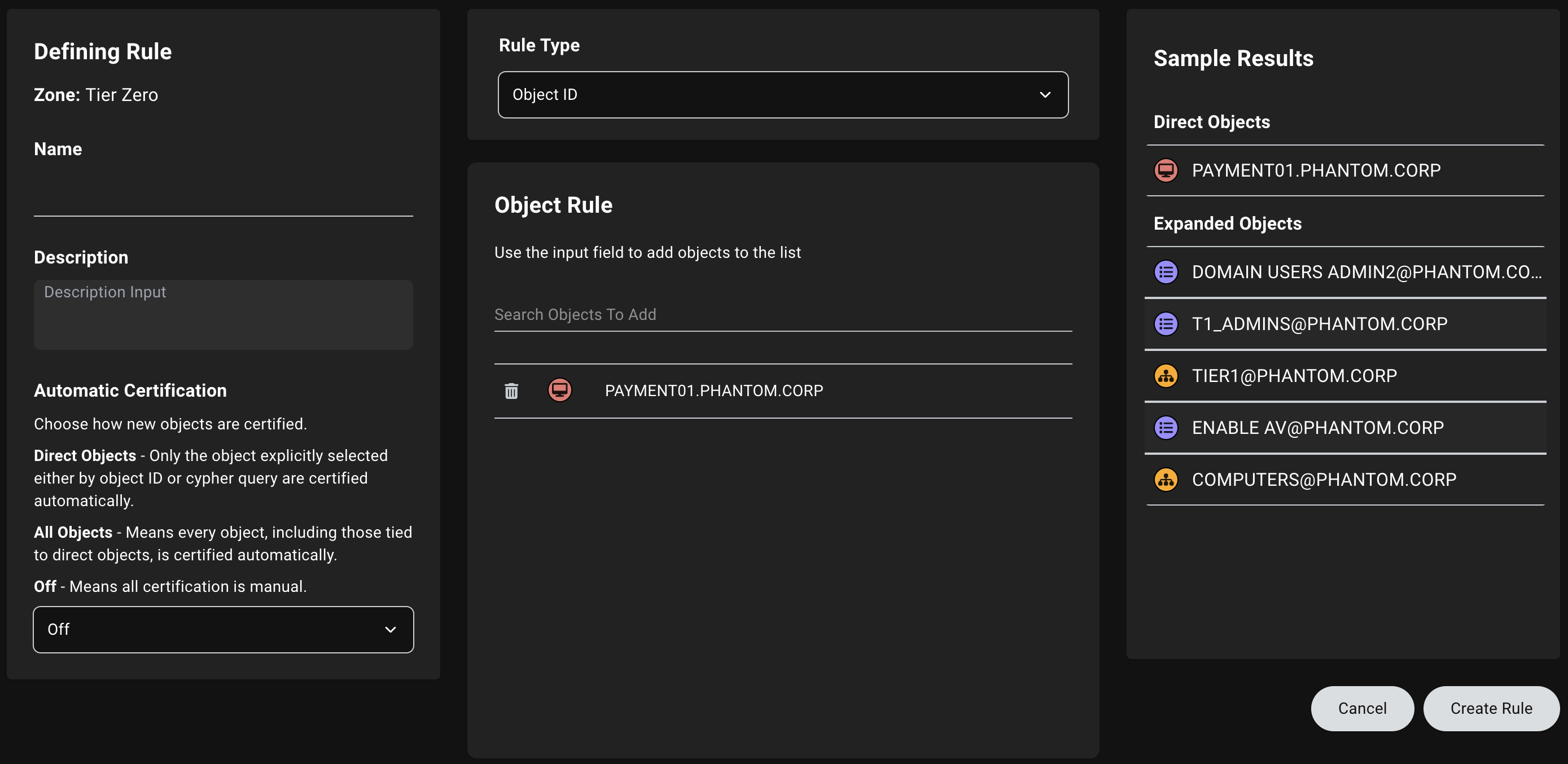The height and width of the screenshot is (764, 1568).
Task: Click the OU icon beside TIER1@PHANTOM.CORP
Action: (1166, 376)
